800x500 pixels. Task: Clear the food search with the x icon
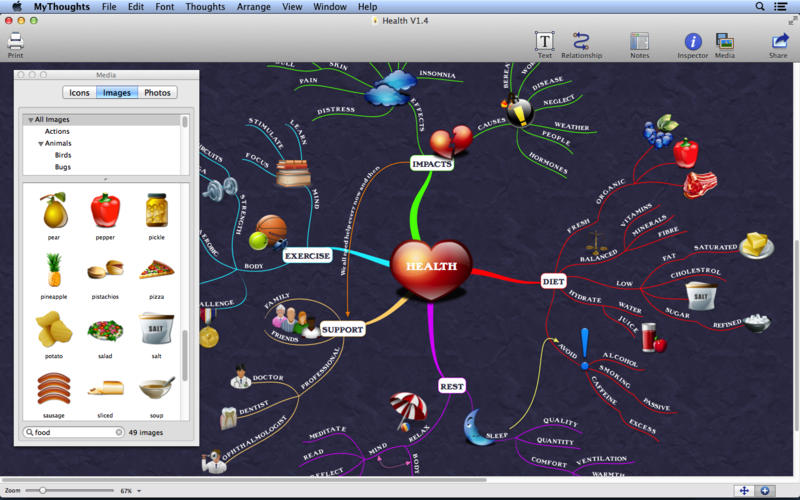[119, 433]
